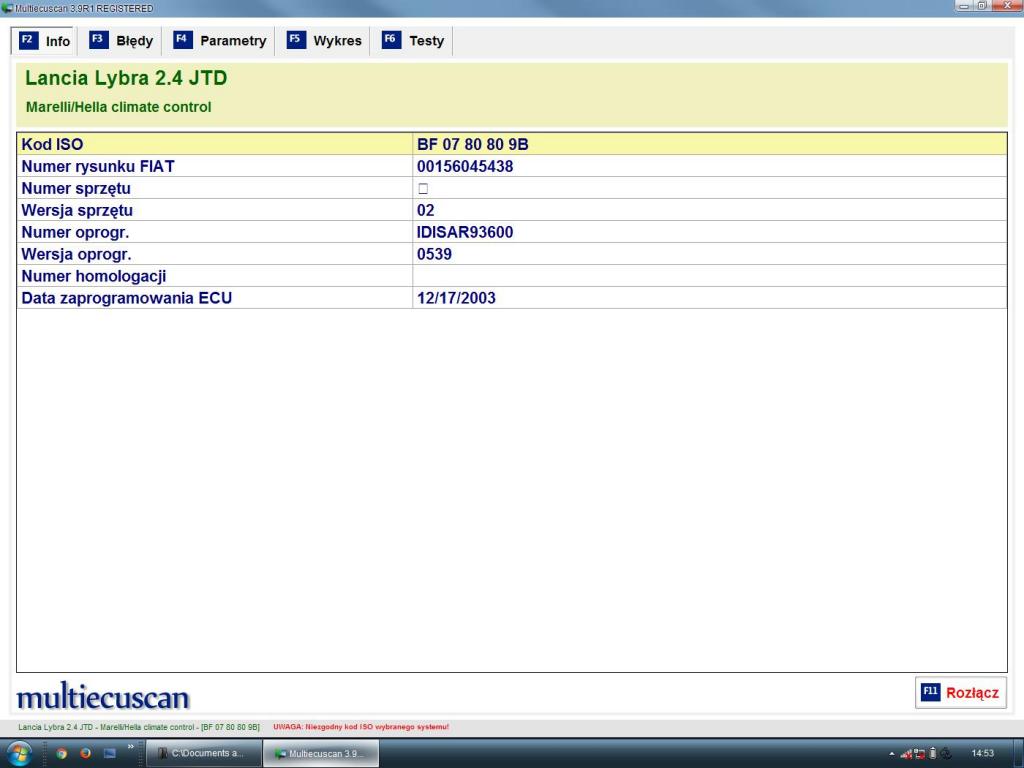Select the Data zaprogramowania ECU label

[127, 298]
